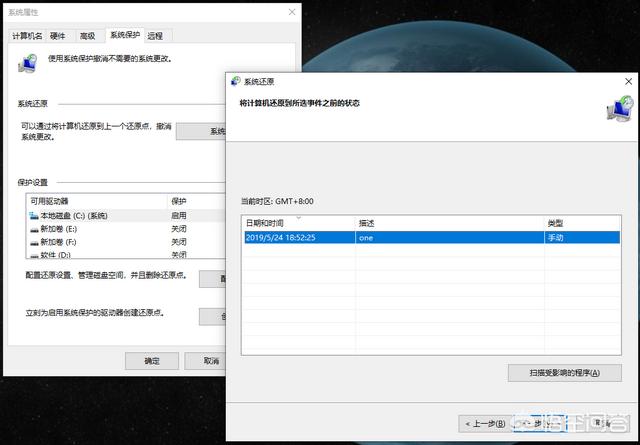
Task: Click the 上一步 back button
Action: coord(485,423)
